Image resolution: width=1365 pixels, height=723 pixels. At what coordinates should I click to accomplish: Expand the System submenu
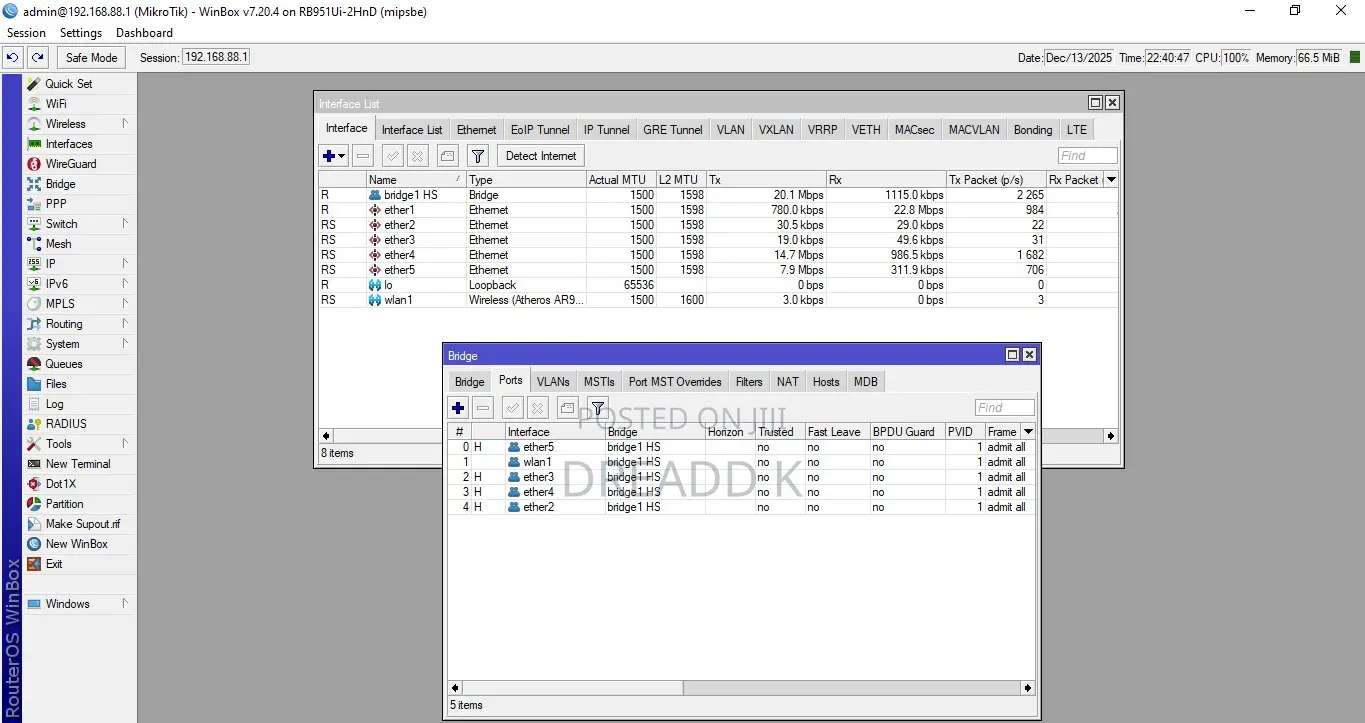click(x=125, y=344)
